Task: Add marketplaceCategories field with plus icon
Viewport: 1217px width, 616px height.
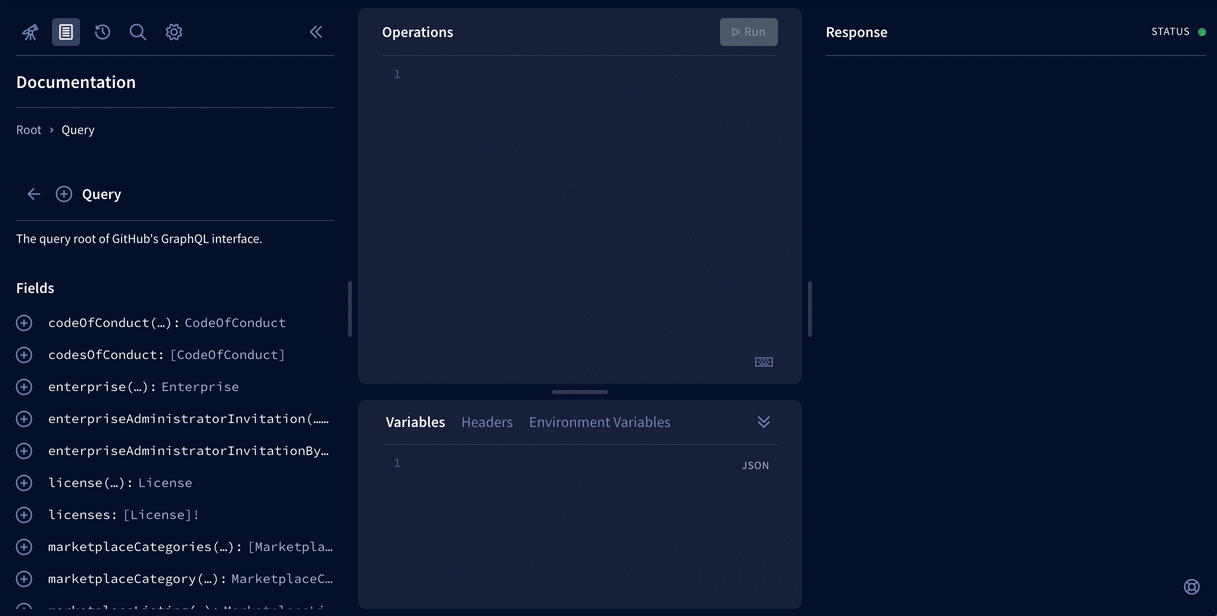Action: pos(24,547)
